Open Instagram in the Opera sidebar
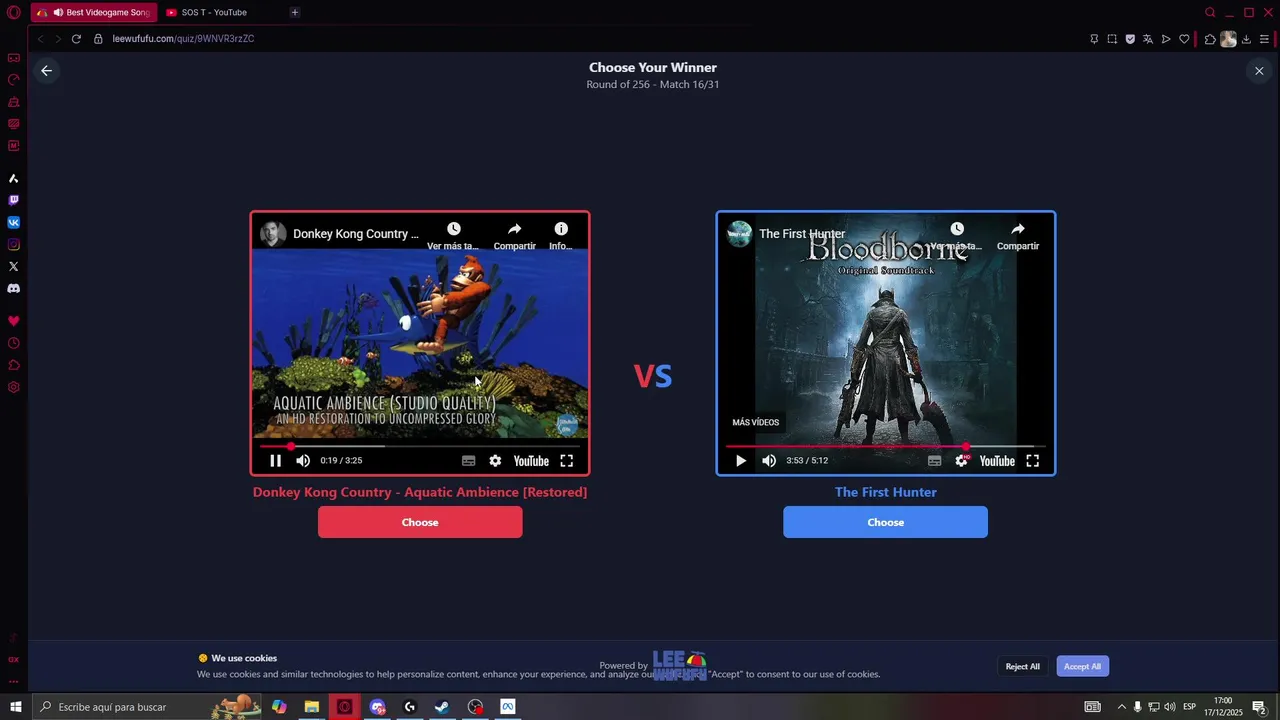This screenshot has height=720, width=1280. pos(14,245)
